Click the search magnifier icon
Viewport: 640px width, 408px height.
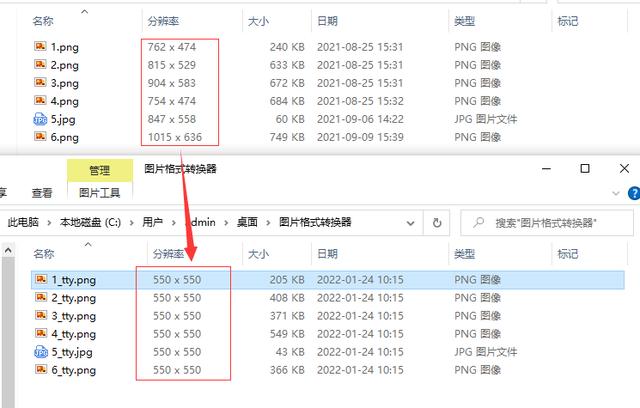coord(478,222)
